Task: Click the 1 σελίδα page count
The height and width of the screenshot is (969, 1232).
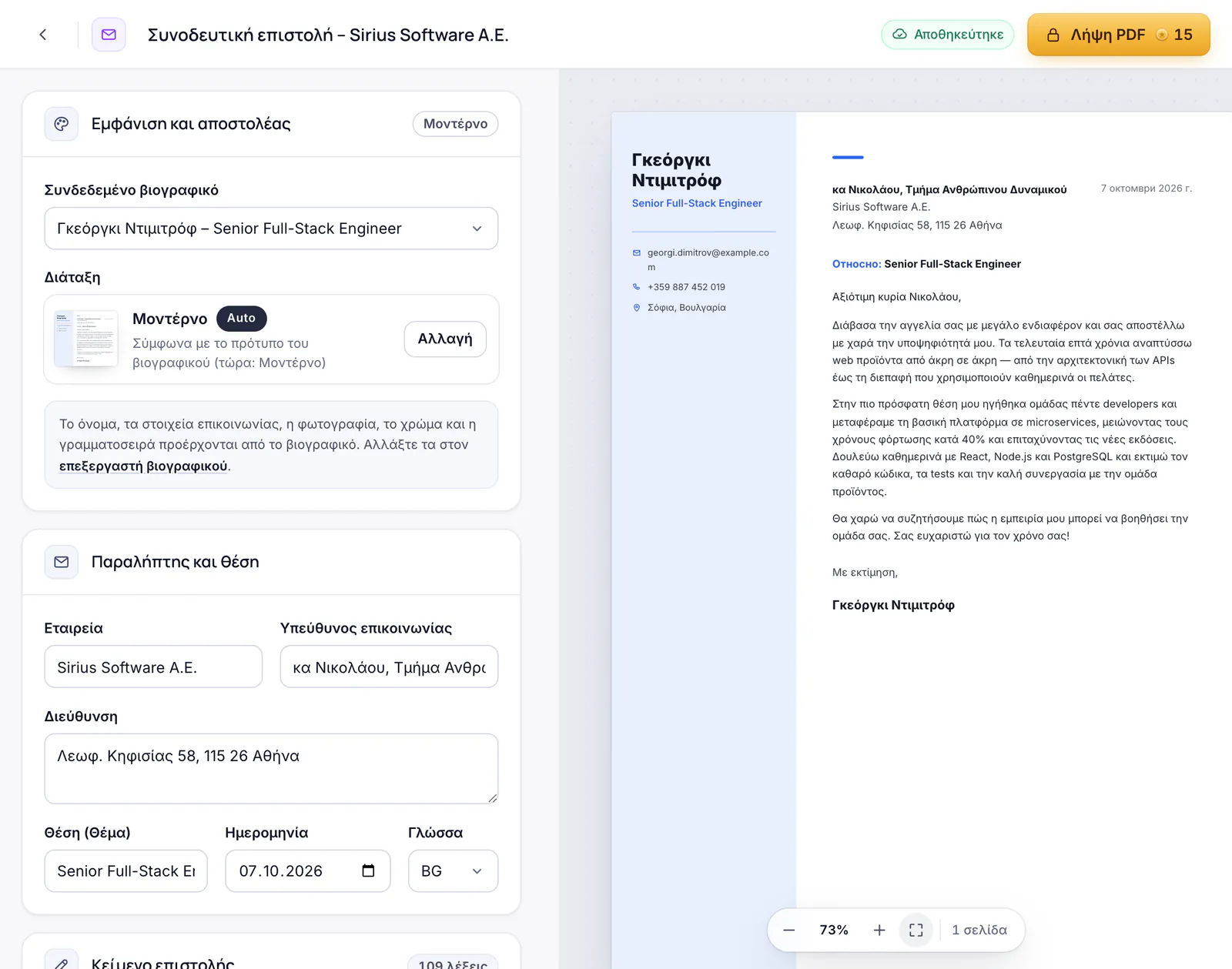Action: point(979,930)
